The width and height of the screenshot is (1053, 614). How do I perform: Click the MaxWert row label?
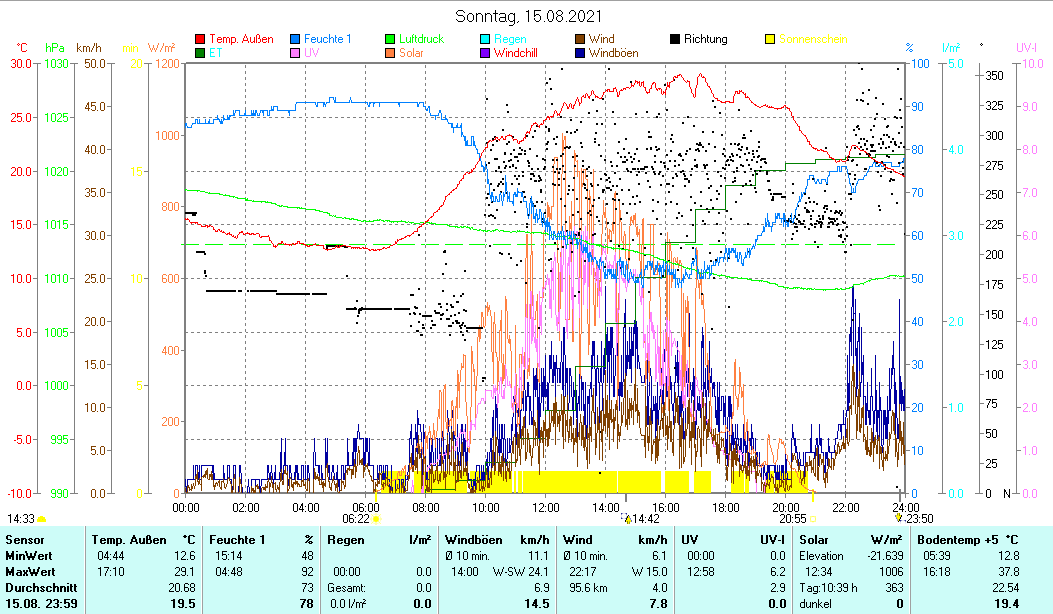coord(28,571)
